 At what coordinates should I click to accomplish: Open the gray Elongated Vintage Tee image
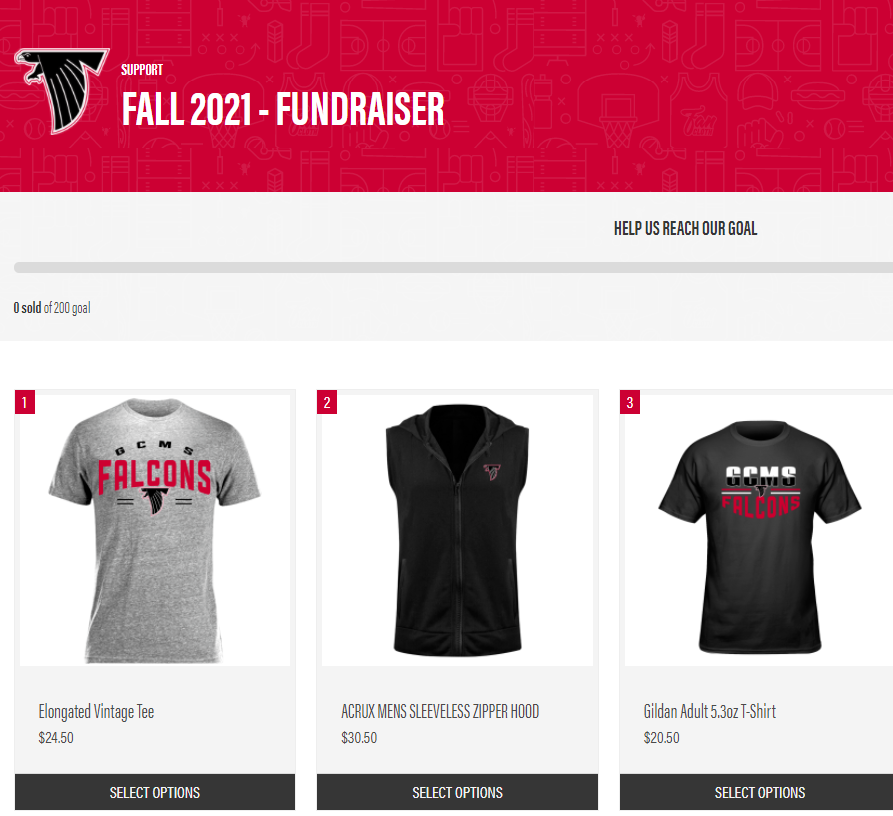pyautogui.click(x=155, y=530)
